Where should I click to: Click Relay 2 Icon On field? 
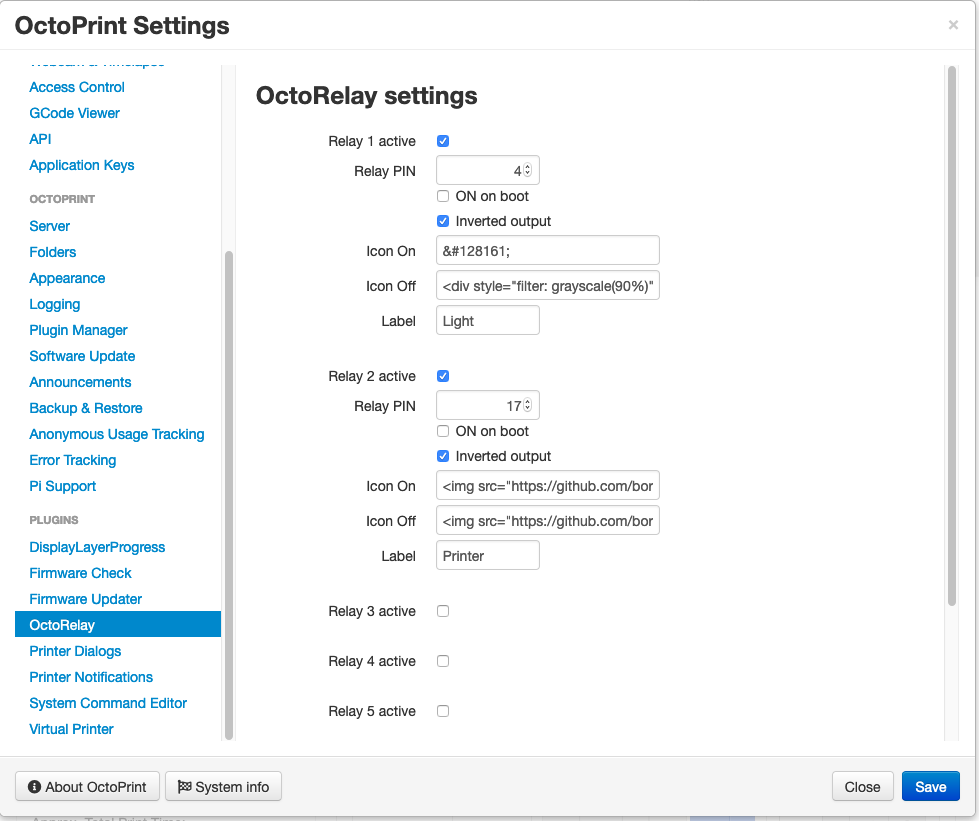pos(548,485)
